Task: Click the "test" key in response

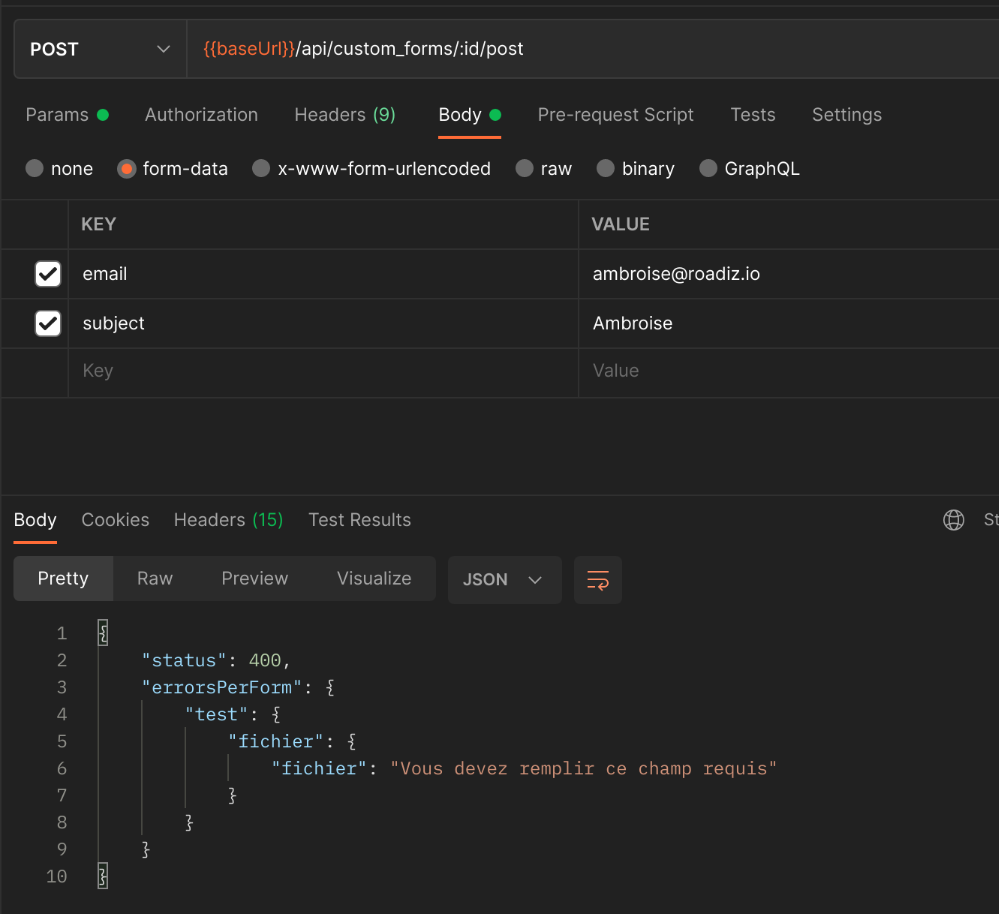Action: click(x=216, y=715)
